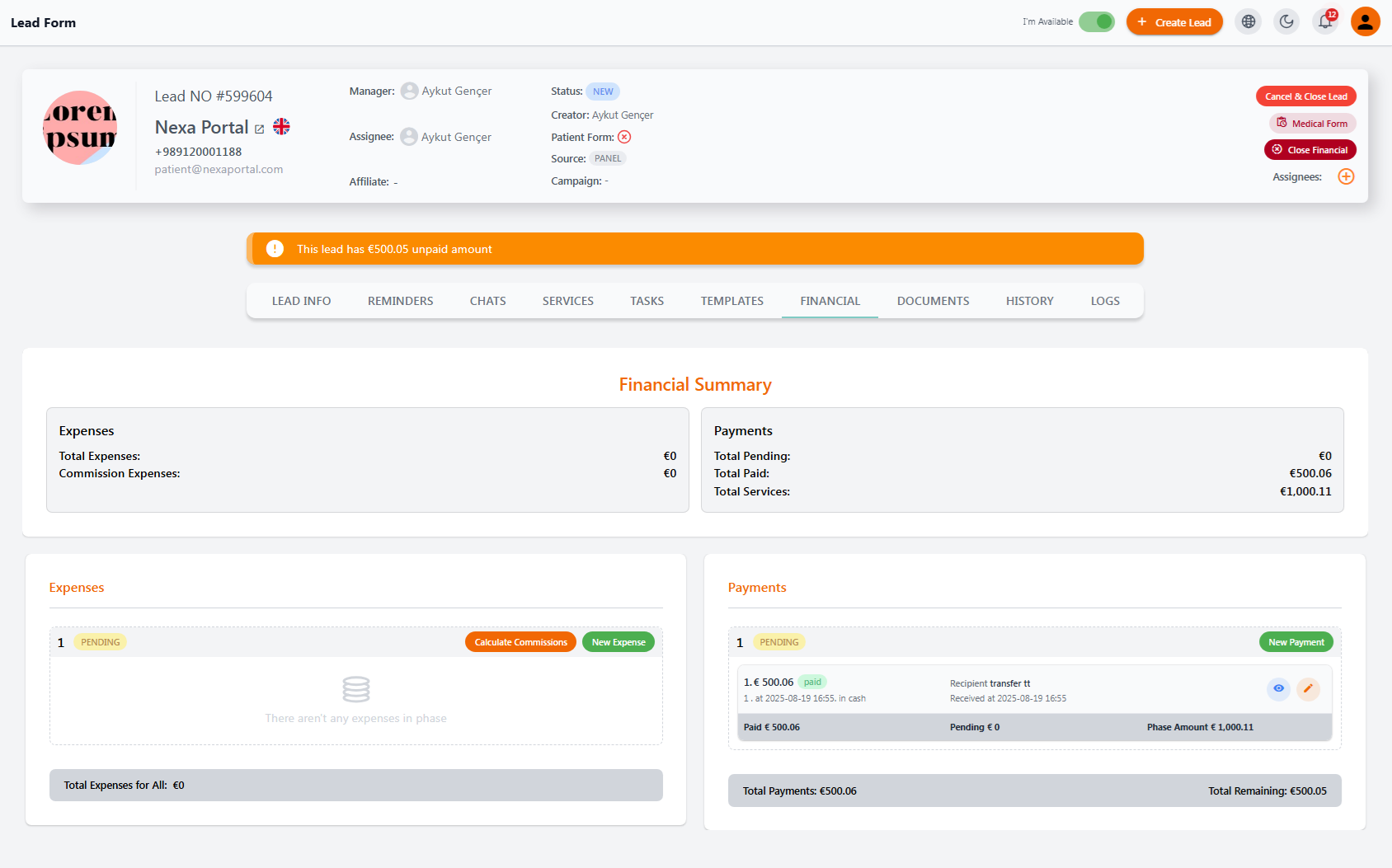This screenshot has width=1392, height=868.
Task: Click the patient@nexaportal.com email
Action: [219, 169]
